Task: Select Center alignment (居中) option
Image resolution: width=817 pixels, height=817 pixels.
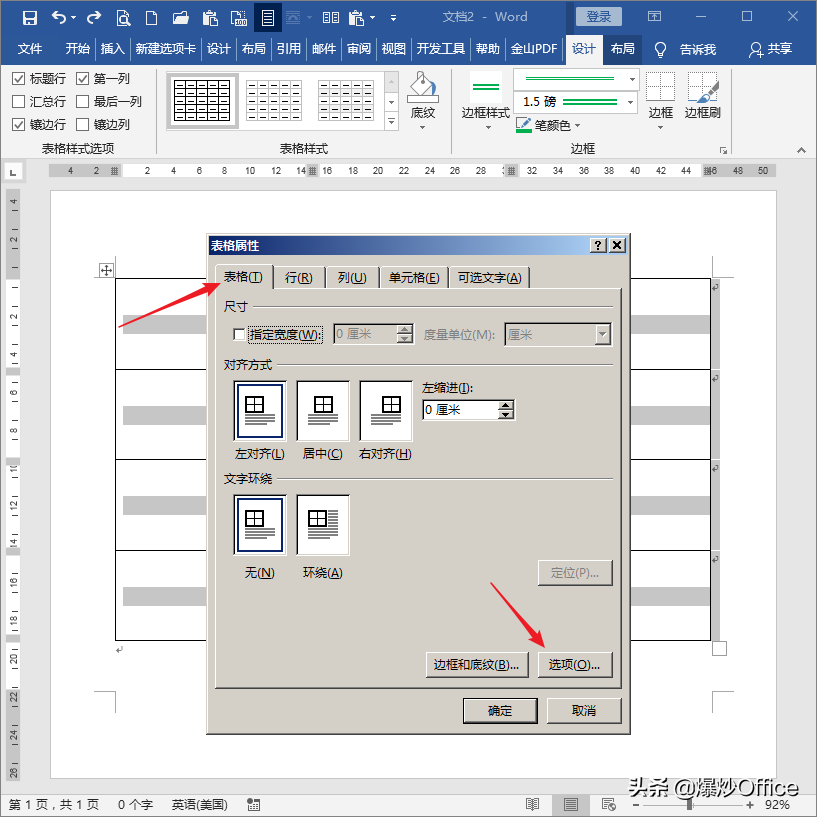Action: (x=323, y=411)
